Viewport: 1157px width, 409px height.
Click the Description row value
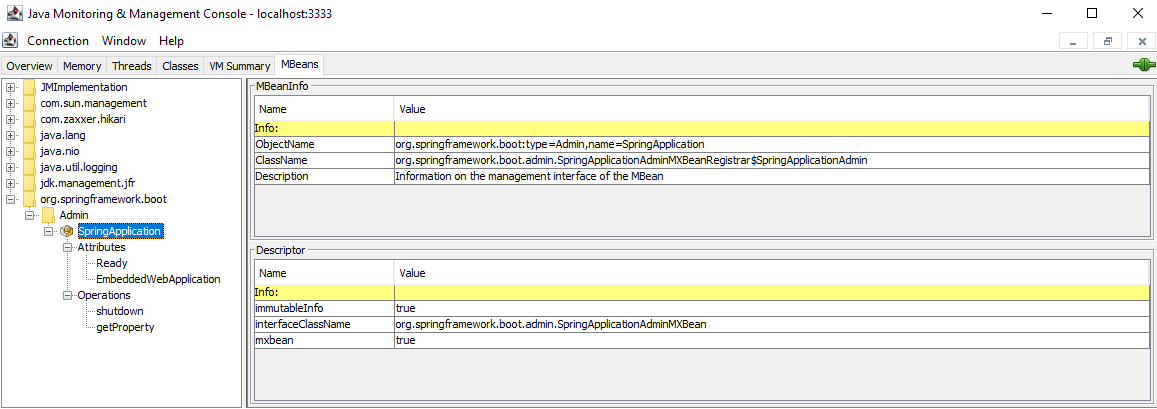click(772, 176)
